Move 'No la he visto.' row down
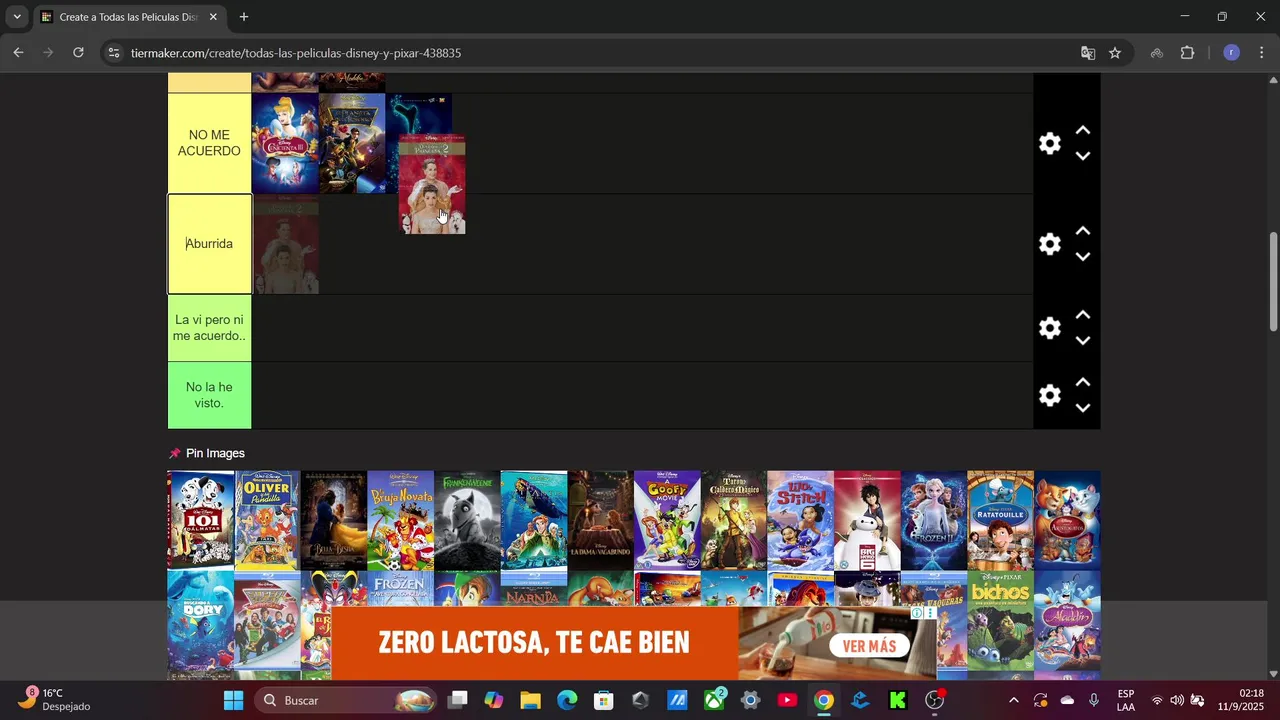This screenshot has width=1280, height=720. [1082, 408]
